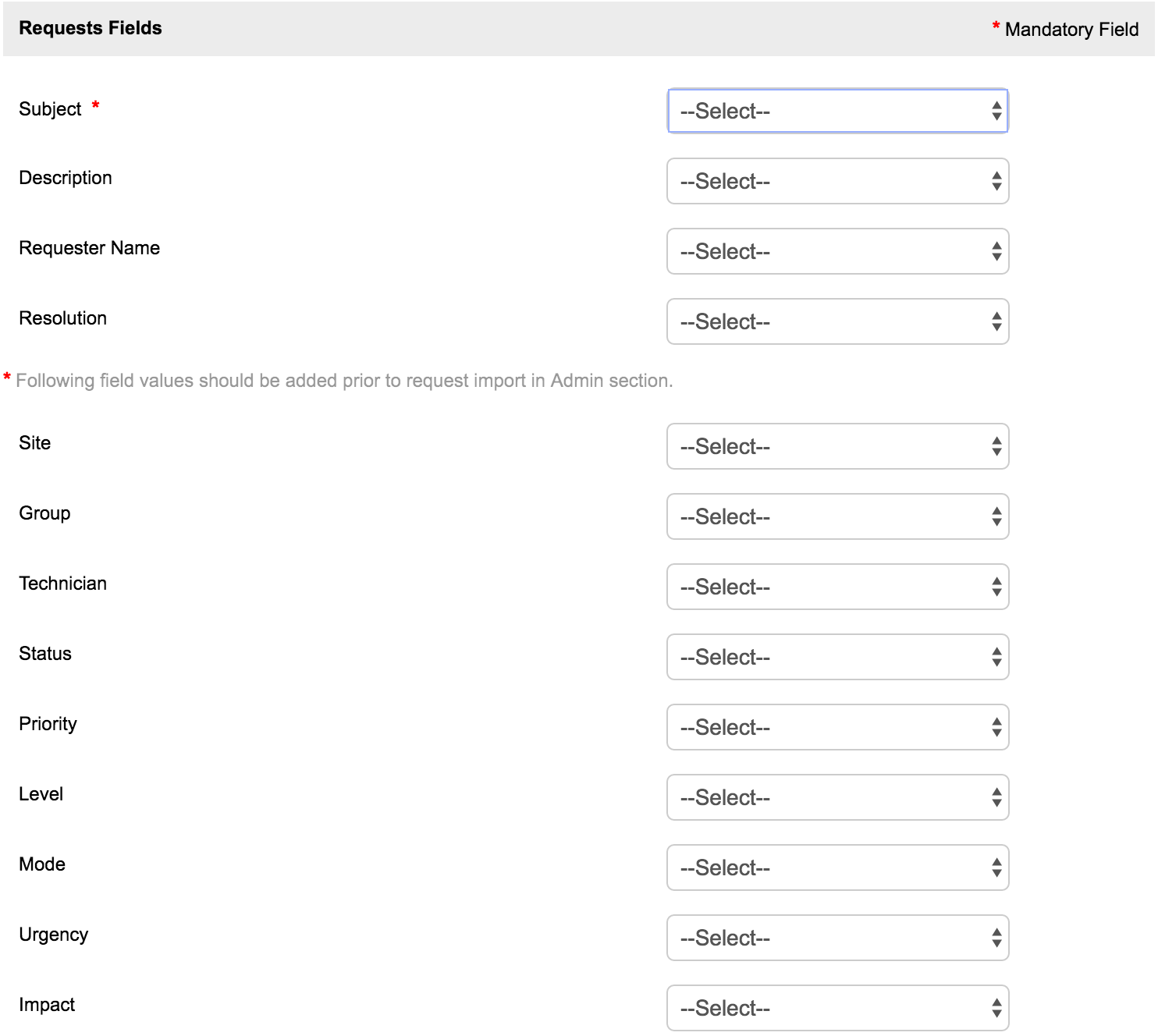Open the Subject field dropdown
This screenshot has width=1158, height=1036.
(x=837, y=111)
